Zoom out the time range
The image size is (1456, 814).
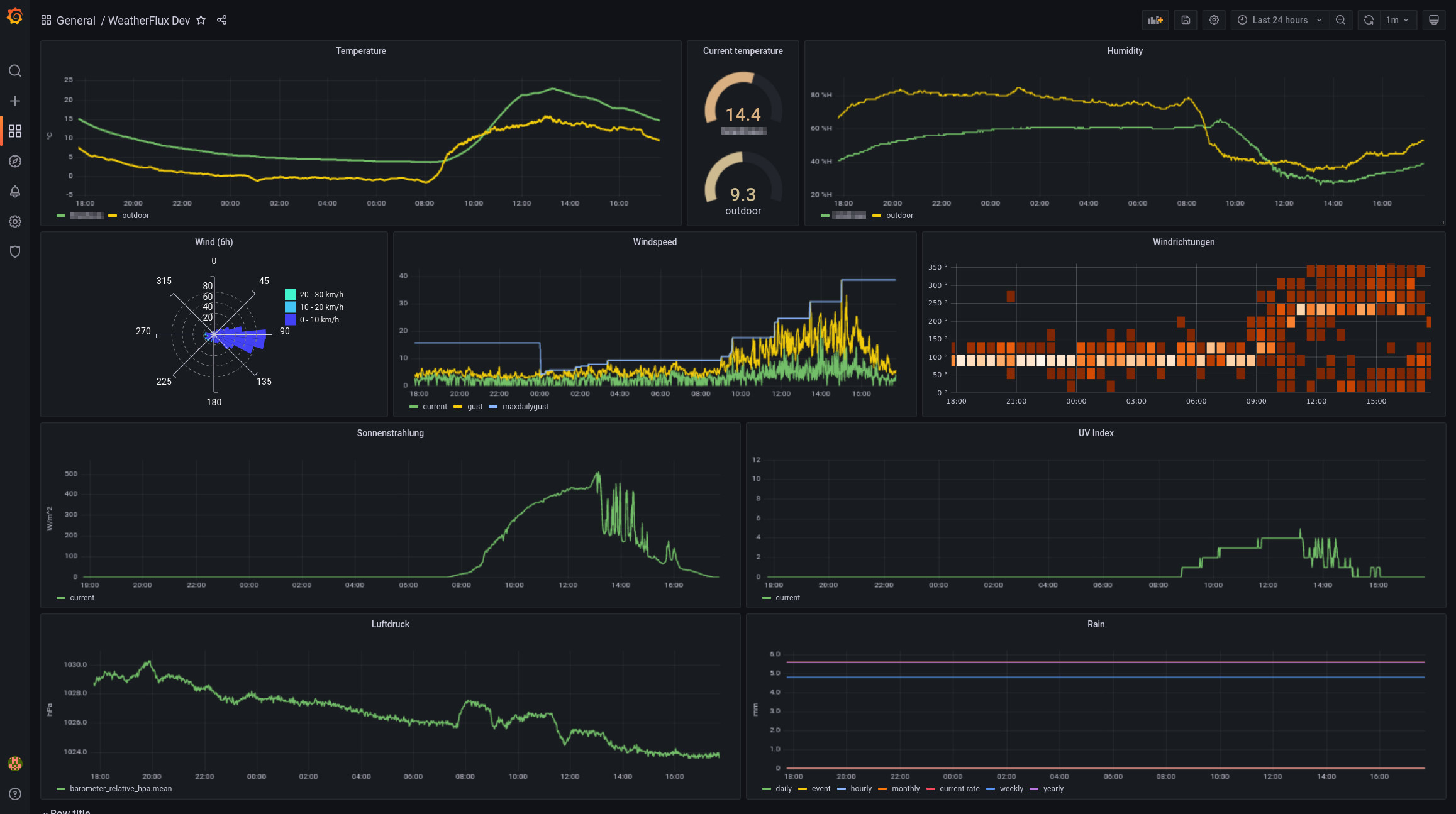[x=1340, y=20]
